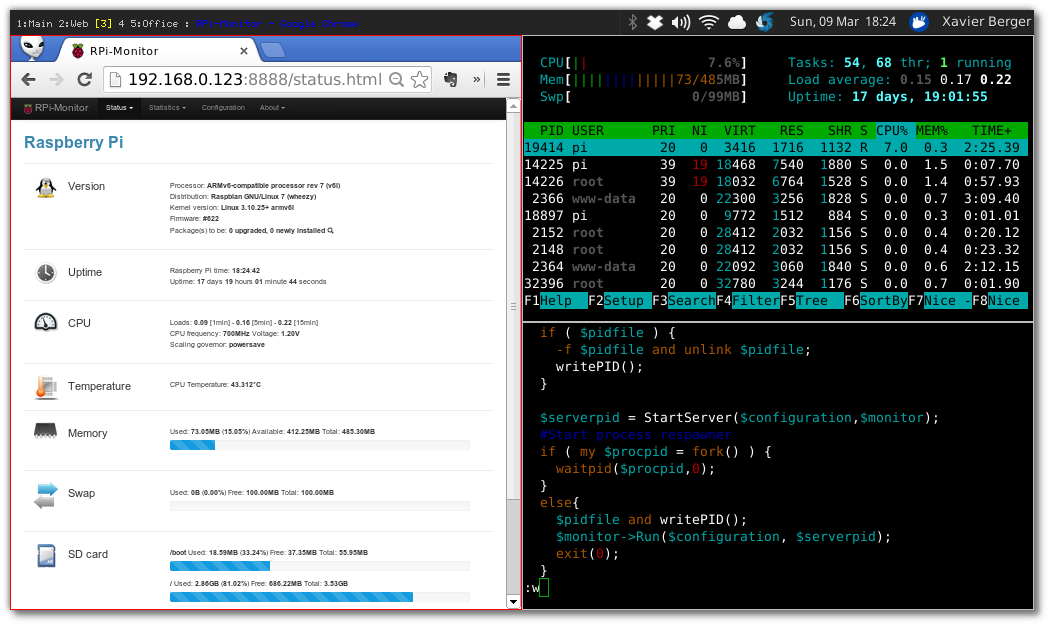Click the Bluetooth tray icon
Image resolution: width=1050 pixels, height=626 pixels.
[x=633, y=22]
